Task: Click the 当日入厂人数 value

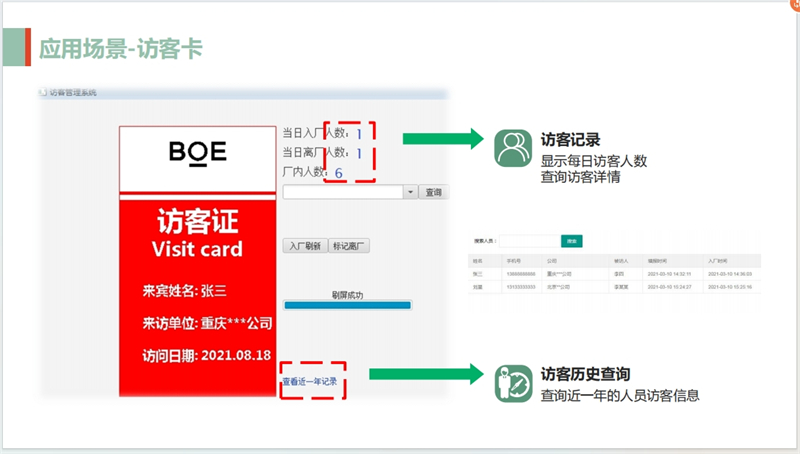Action: (359, 134)
